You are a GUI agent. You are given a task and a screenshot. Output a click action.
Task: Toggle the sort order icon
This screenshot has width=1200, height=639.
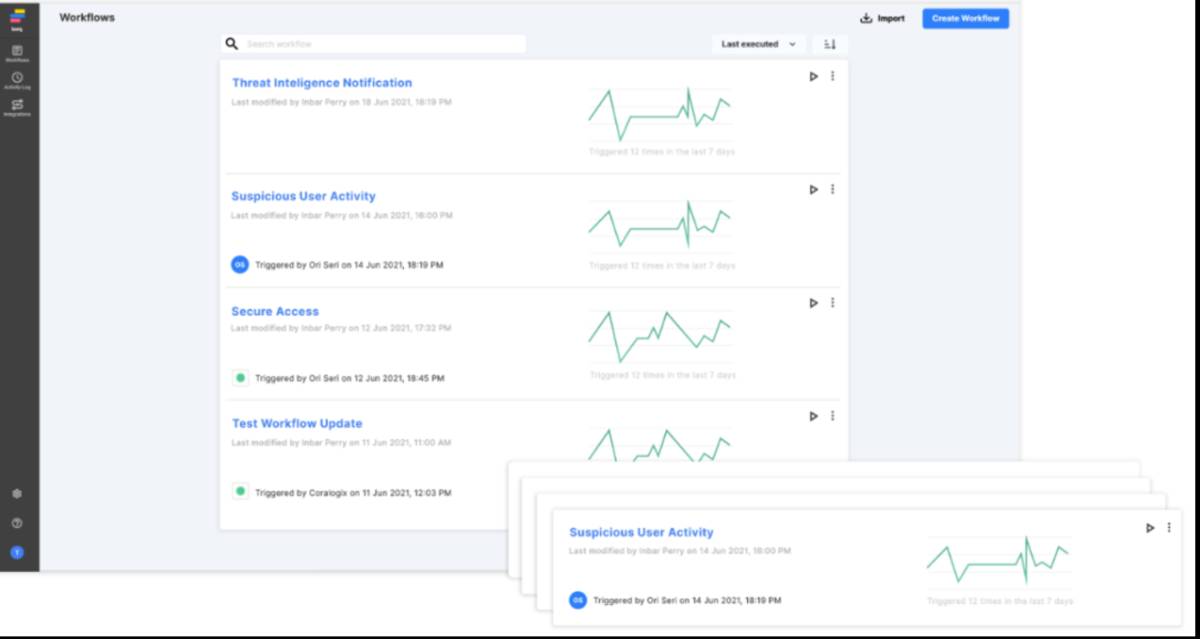[x=830, y=44]
